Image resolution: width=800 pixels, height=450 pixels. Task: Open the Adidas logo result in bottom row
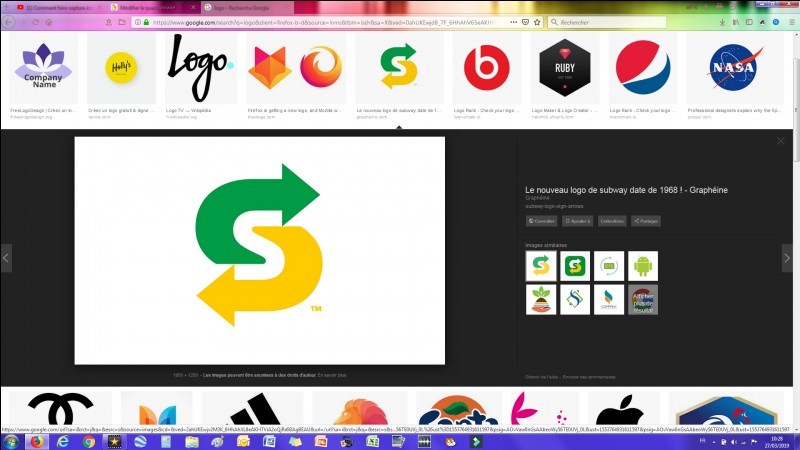tap(255, 408)
